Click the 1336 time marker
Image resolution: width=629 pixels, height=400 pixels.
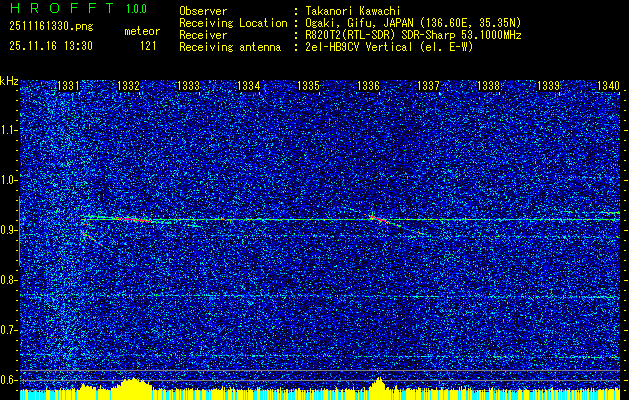coord(368,86)
